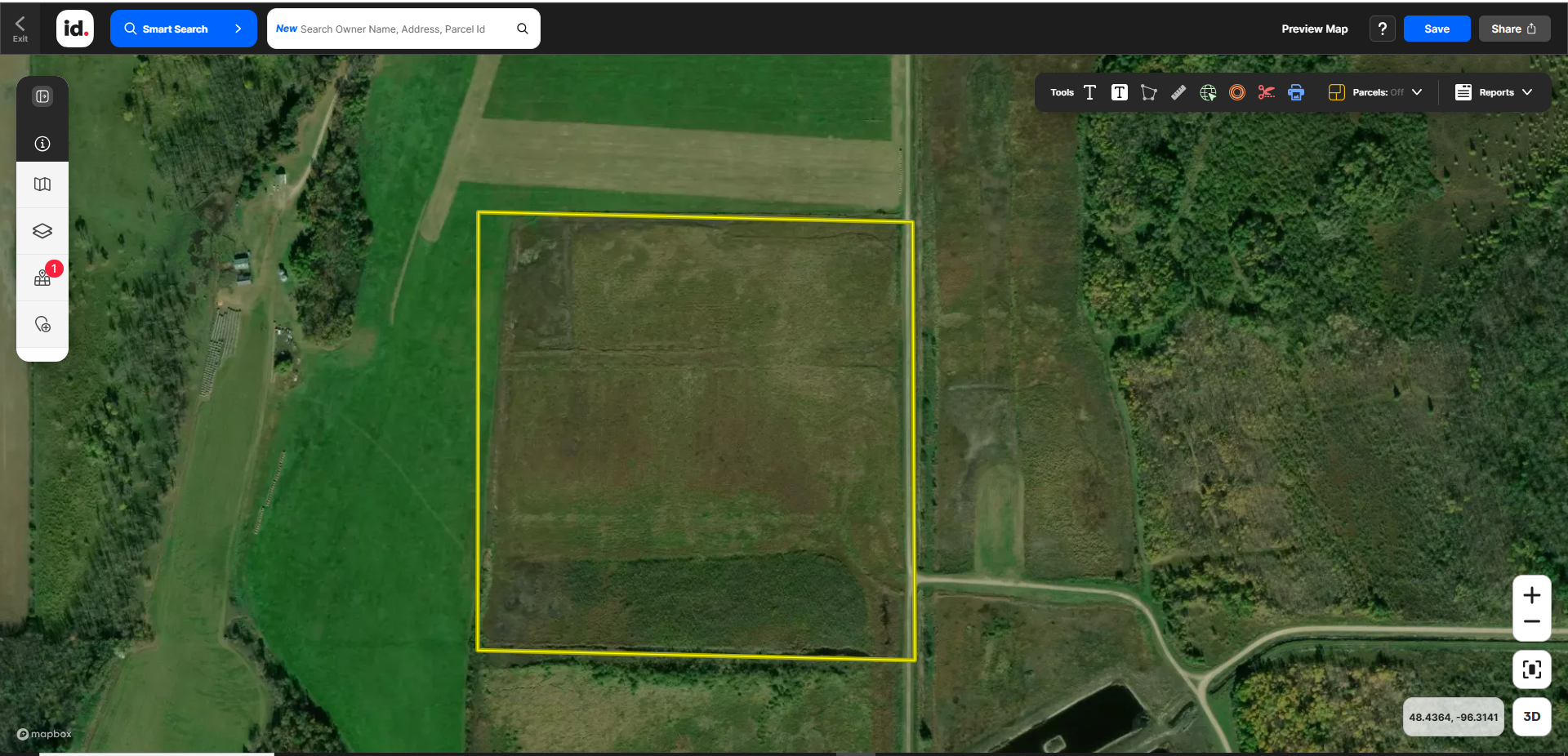This screenshot has height=756, width=1568.
Task: Select the plain Text tool
Action: [x=1089, y=92]
